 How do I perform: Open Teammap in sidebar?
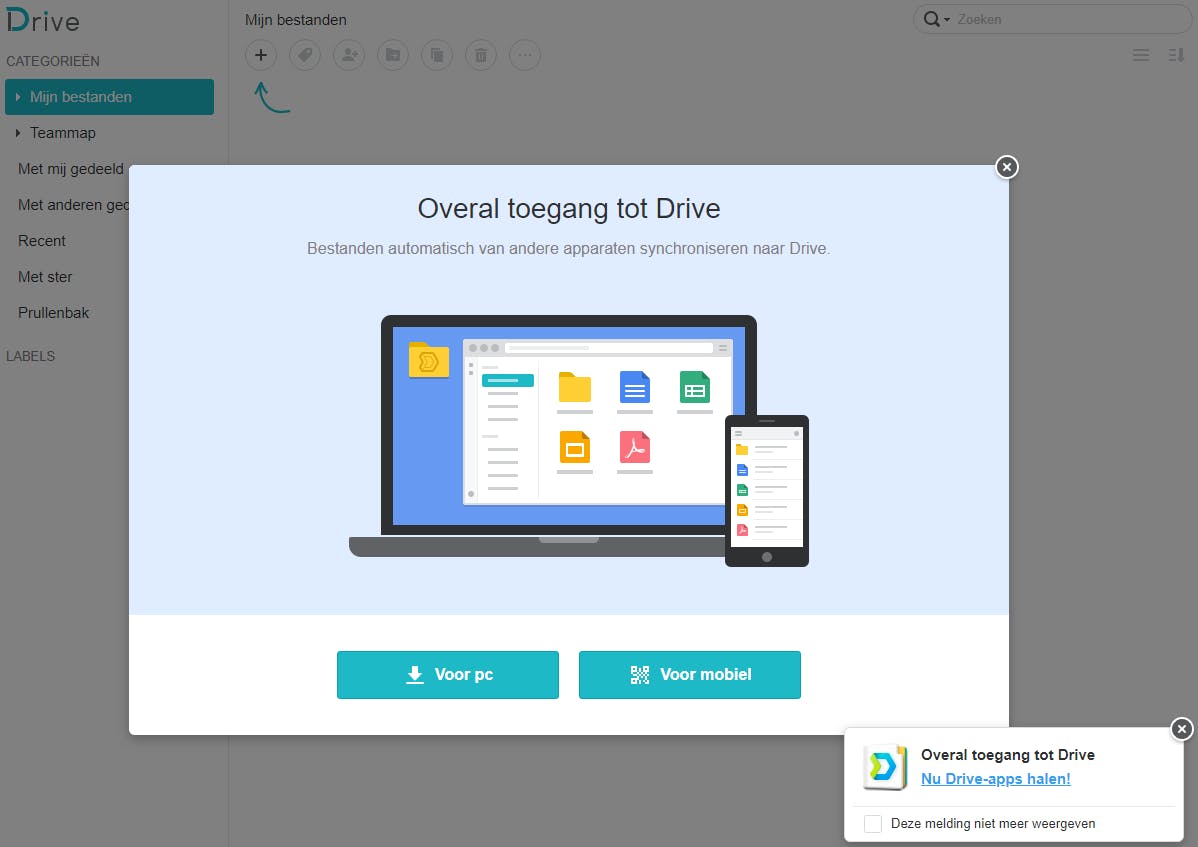(63, 133)
